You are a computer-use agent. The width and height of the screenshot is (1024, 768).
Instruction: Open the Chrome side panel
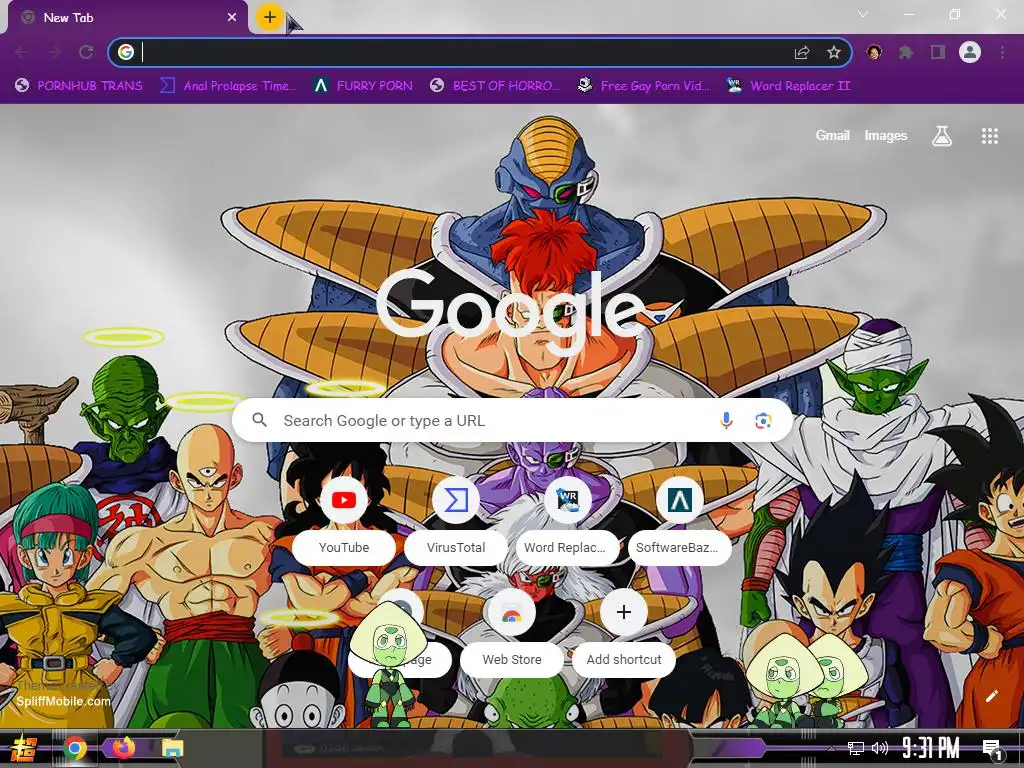(938, 52)
